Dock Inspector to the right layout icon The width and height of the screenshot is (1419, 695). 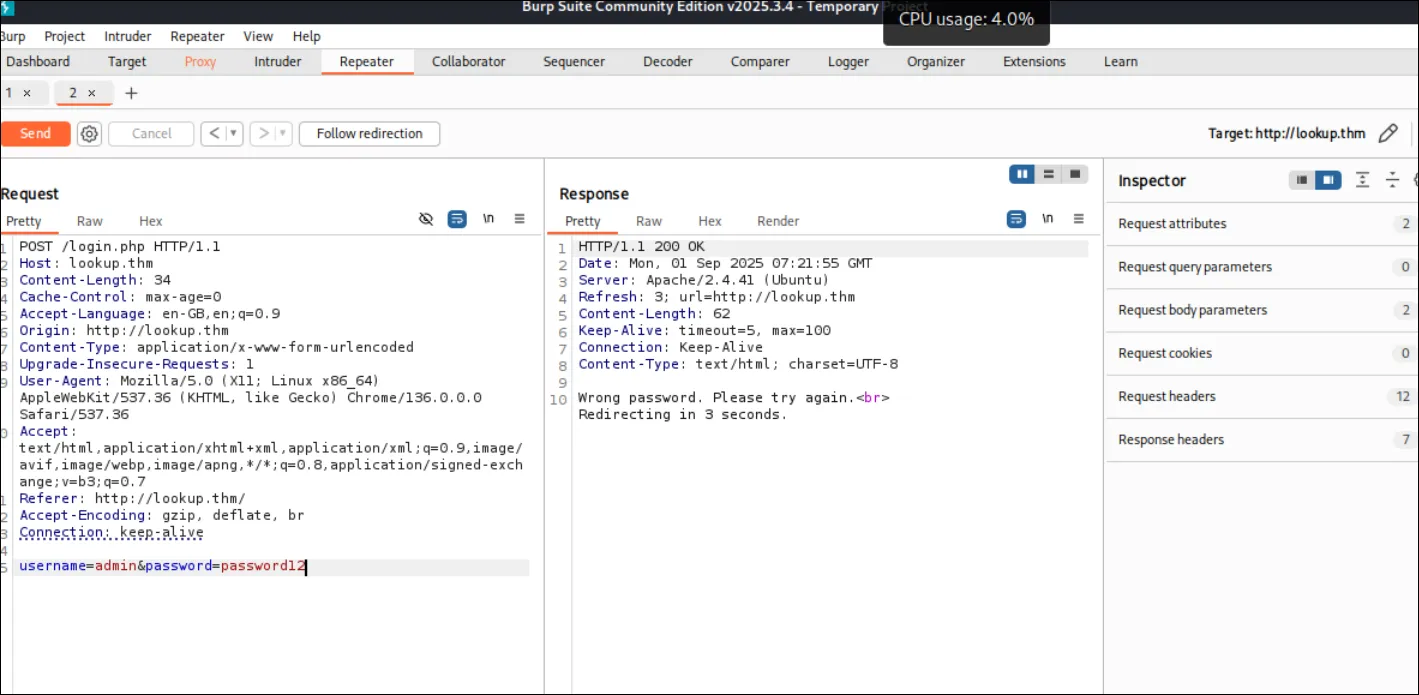click(1327, 180)
